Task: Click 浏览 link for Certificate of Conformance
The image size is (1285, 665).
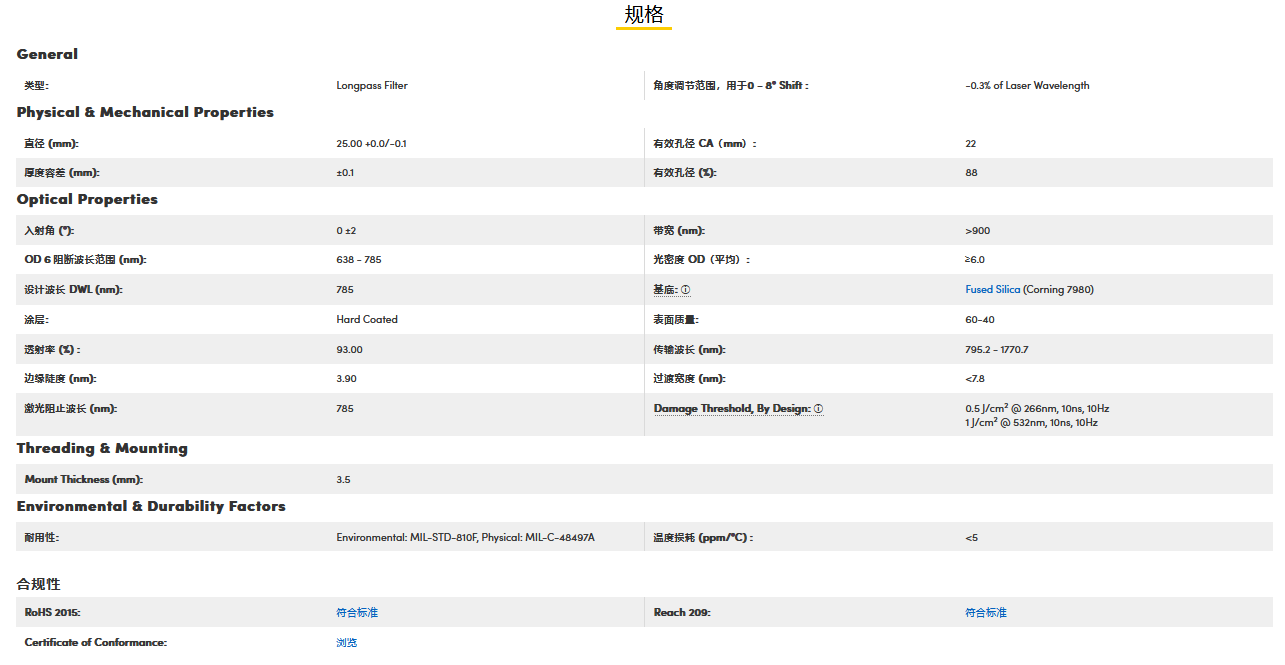Action: [x=347, y=642]
